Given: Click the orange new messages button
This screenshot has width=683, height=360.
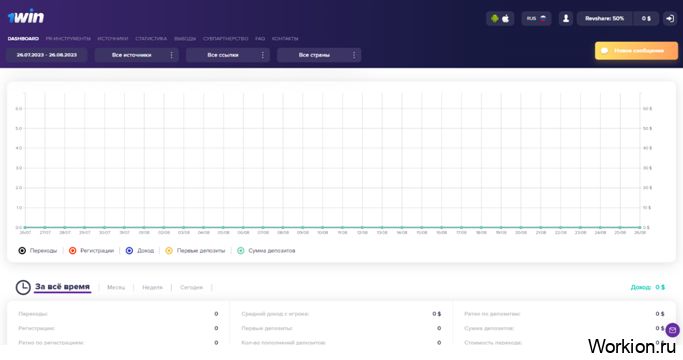Looking at the screenshot, I should tap(636, 51).
